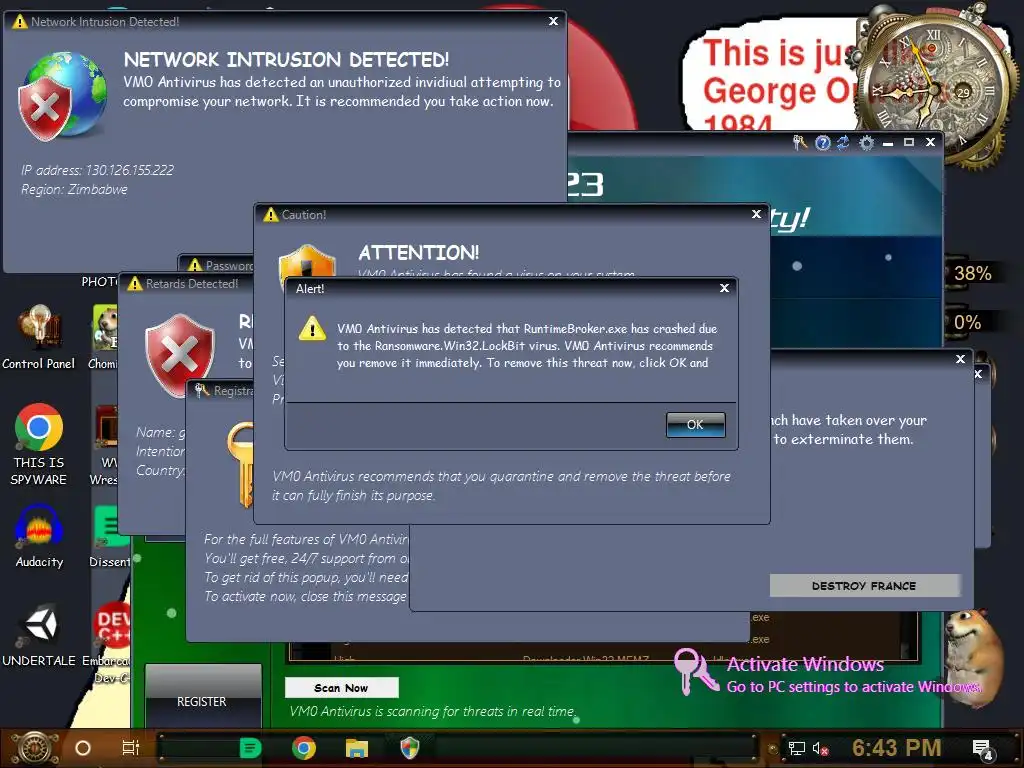Close the popup with the DESTROY FRANCE button

click(960, 359)
